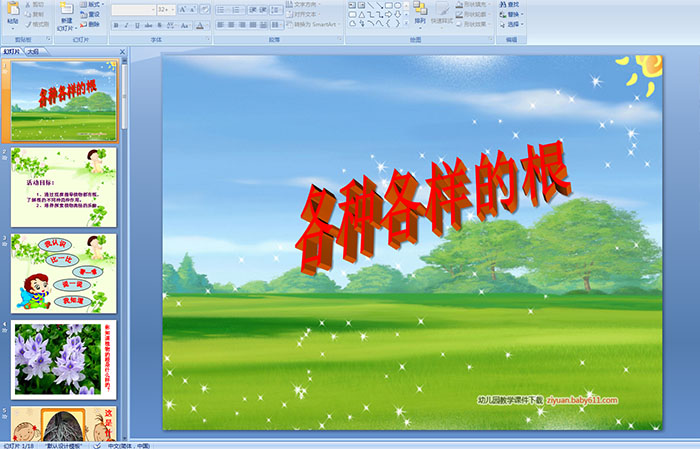Viewport: 700px width, 449px height.
Task: Open the Select (选择) dropdown
Action: coord(514,25)
